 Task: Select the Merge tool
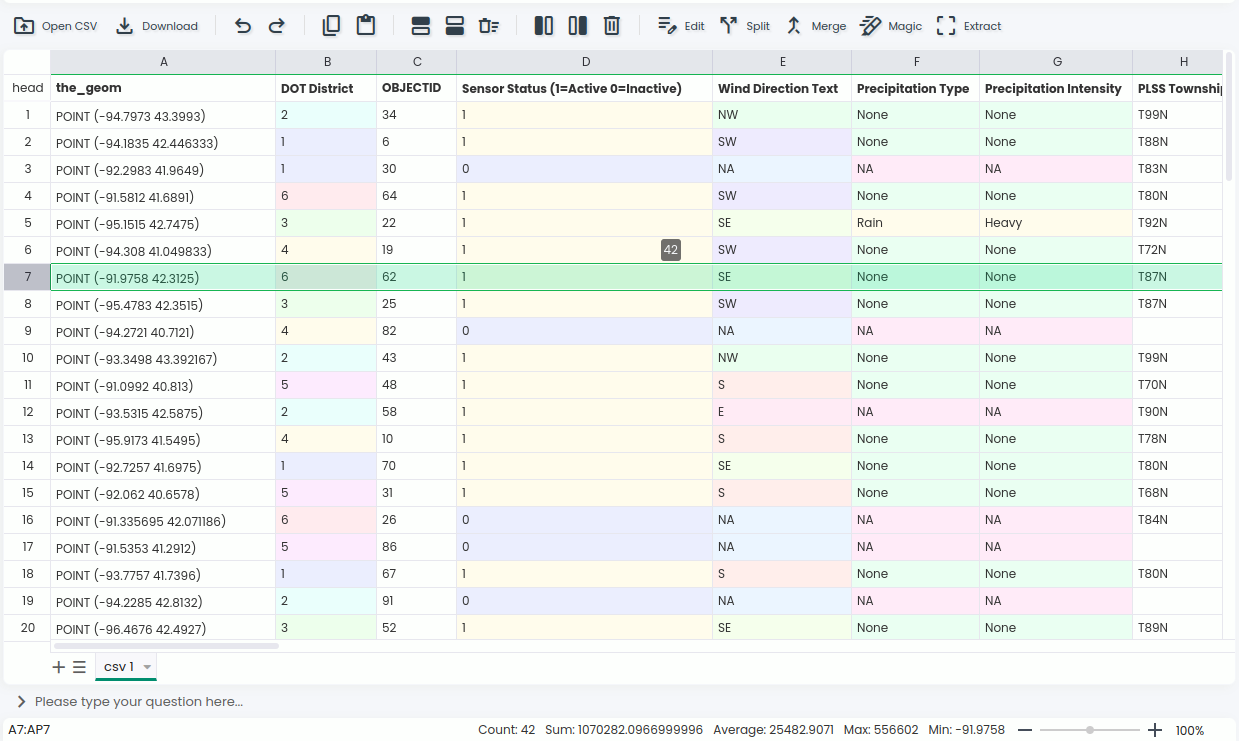816,26
